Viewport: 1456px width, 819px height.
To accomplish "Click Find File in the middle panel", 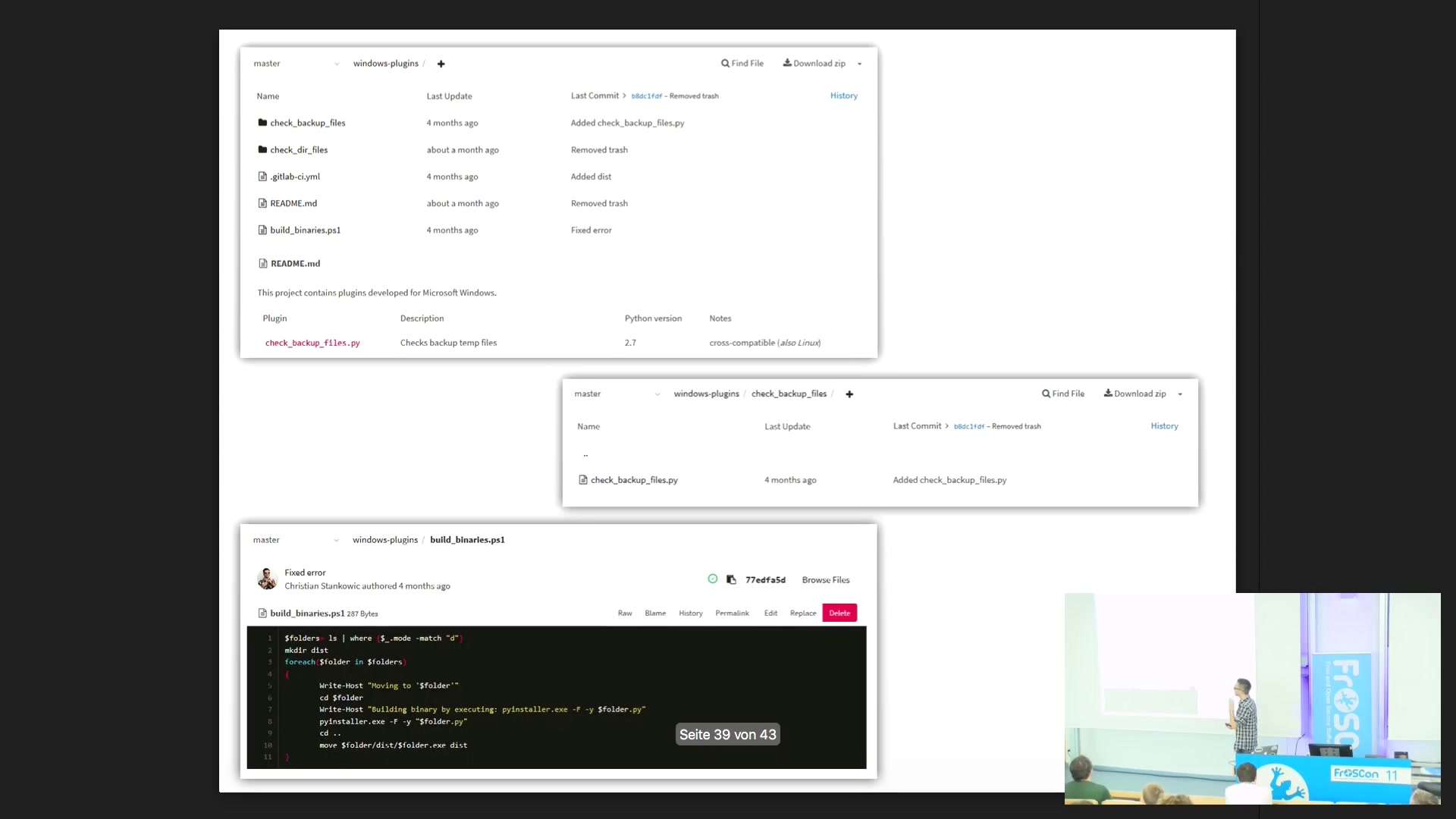I will [x=1063, y=394].
